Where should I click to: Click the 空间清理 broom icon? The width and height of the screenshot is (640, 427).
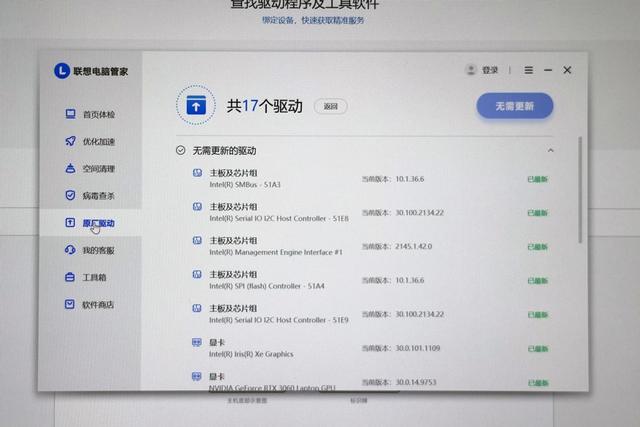pyautogui.click(x=70, y=168)
